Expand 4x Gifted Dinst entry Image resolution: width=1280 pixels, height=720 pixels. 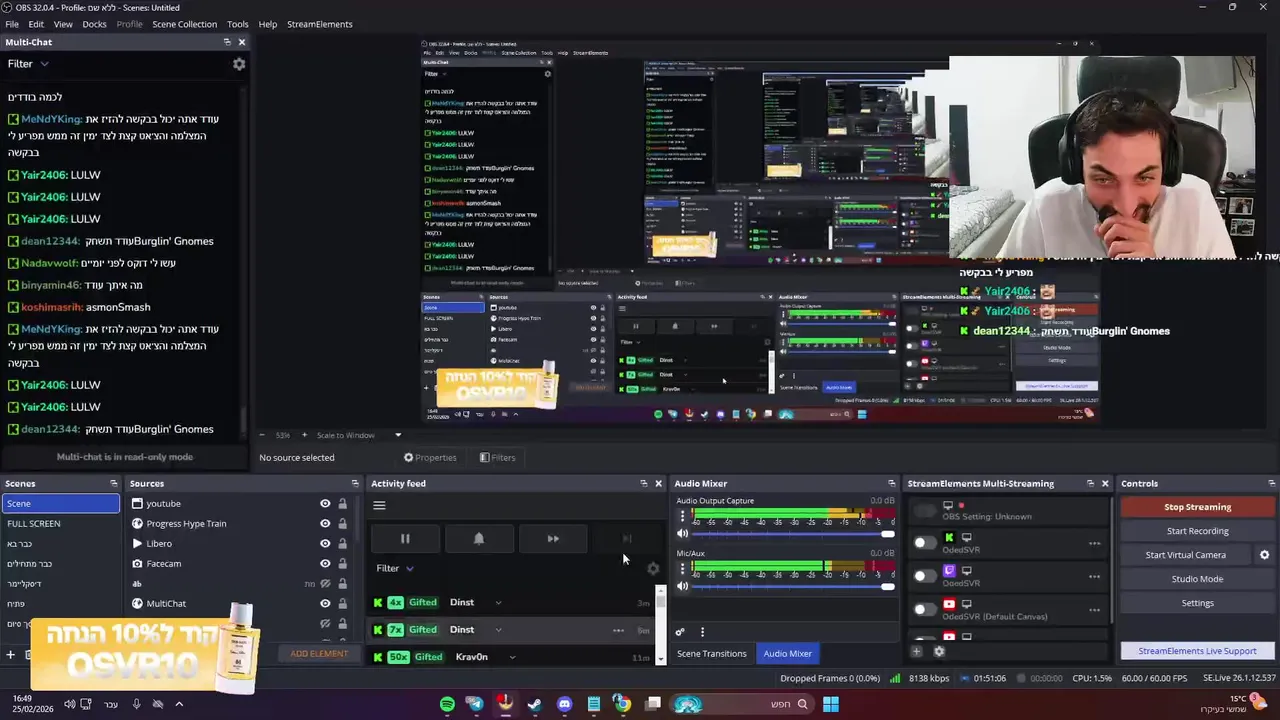click(x=498, y=603)
